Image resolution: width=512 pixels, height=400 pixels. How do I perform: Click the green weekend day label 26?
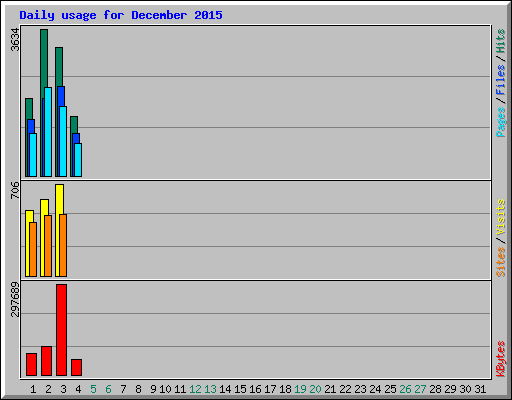(405, 389)
